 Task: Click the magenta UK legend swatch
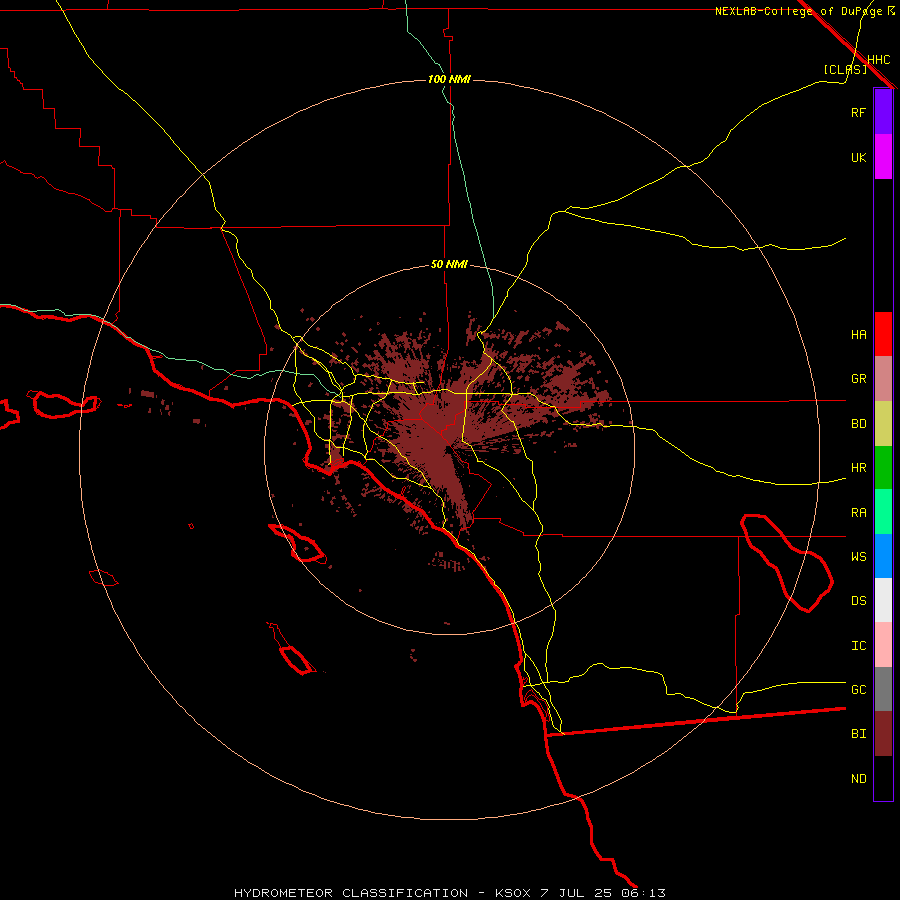click(883, 157)
